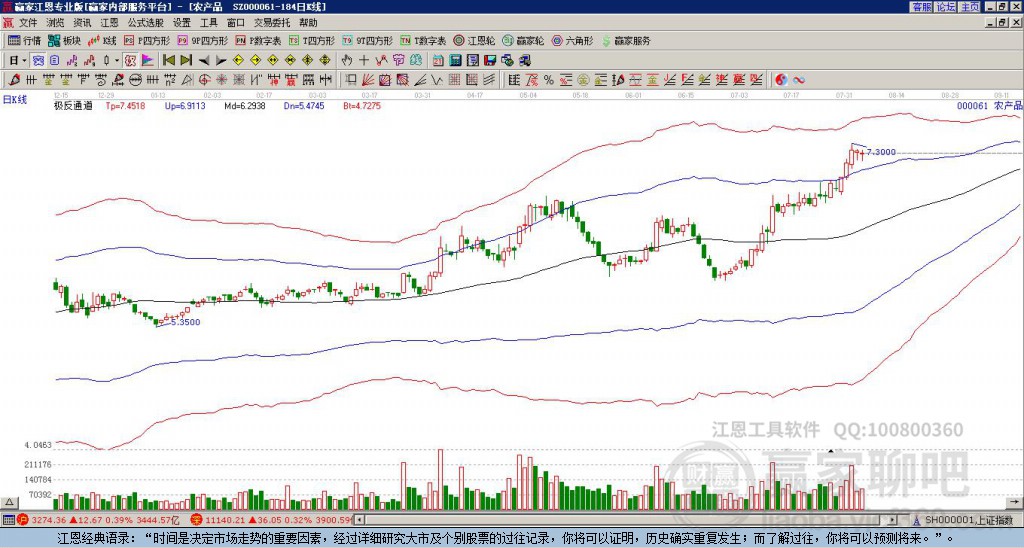1024x548 pixels.
Task: Click the yin-yang taiji icon
Action: pyautogui.click(x=781, y=80)
